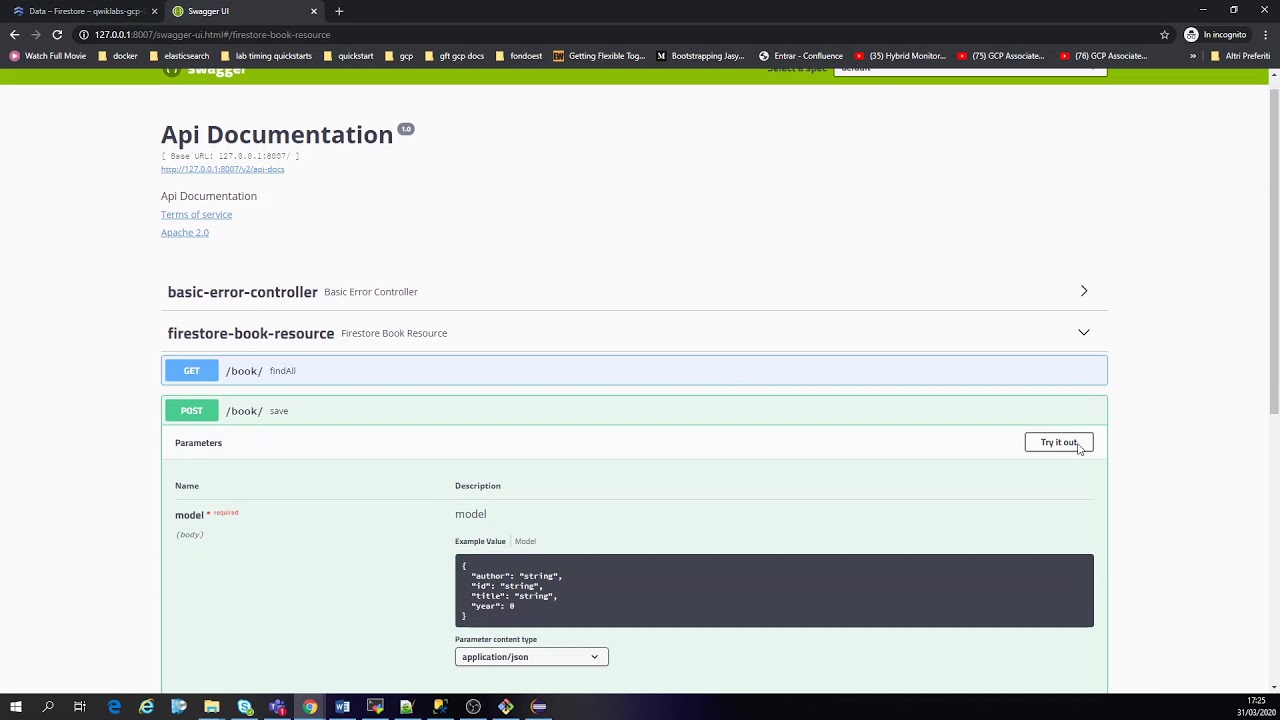Open the Entrar - Confluence bookmark
Viewport: 1280px width, 720px height.
click(800, 56)
